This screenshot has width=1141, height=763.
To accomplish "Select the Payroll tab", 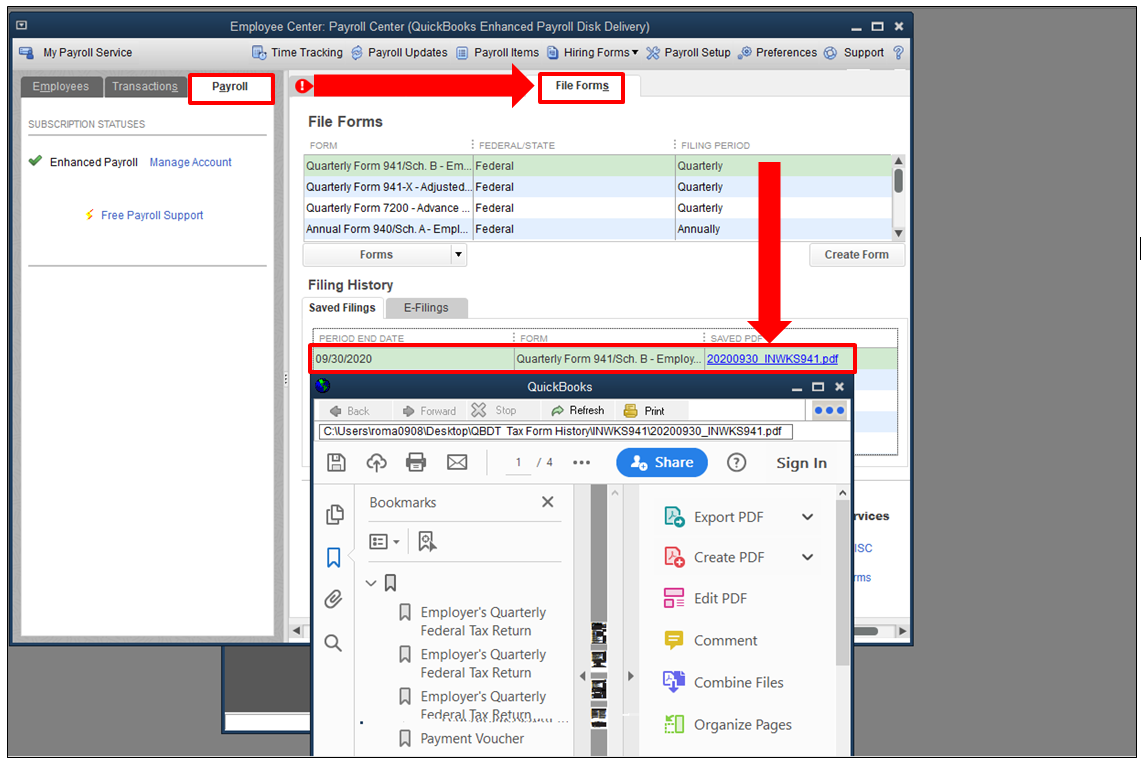I will pos(231,88).
